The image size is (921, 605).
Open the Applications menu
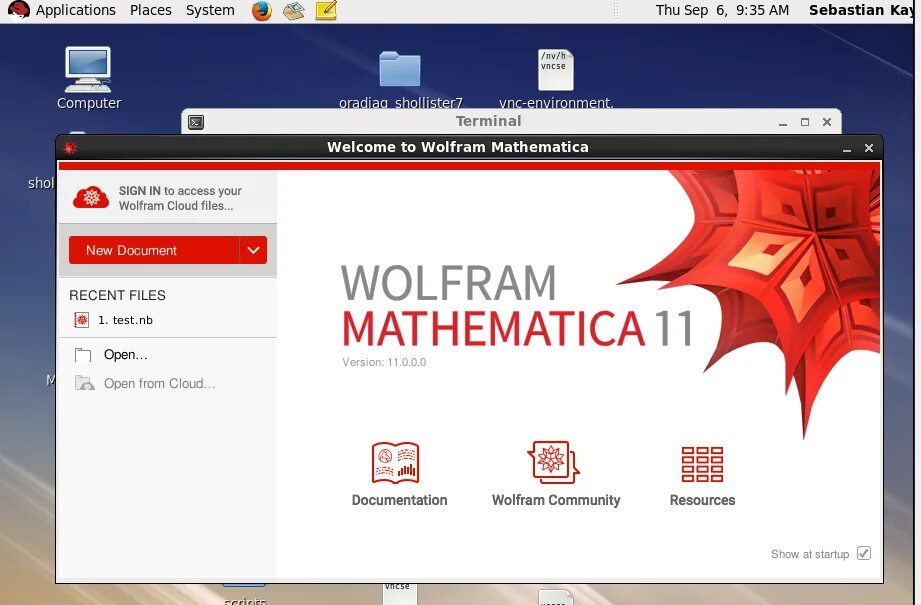(x=76, y=10)
